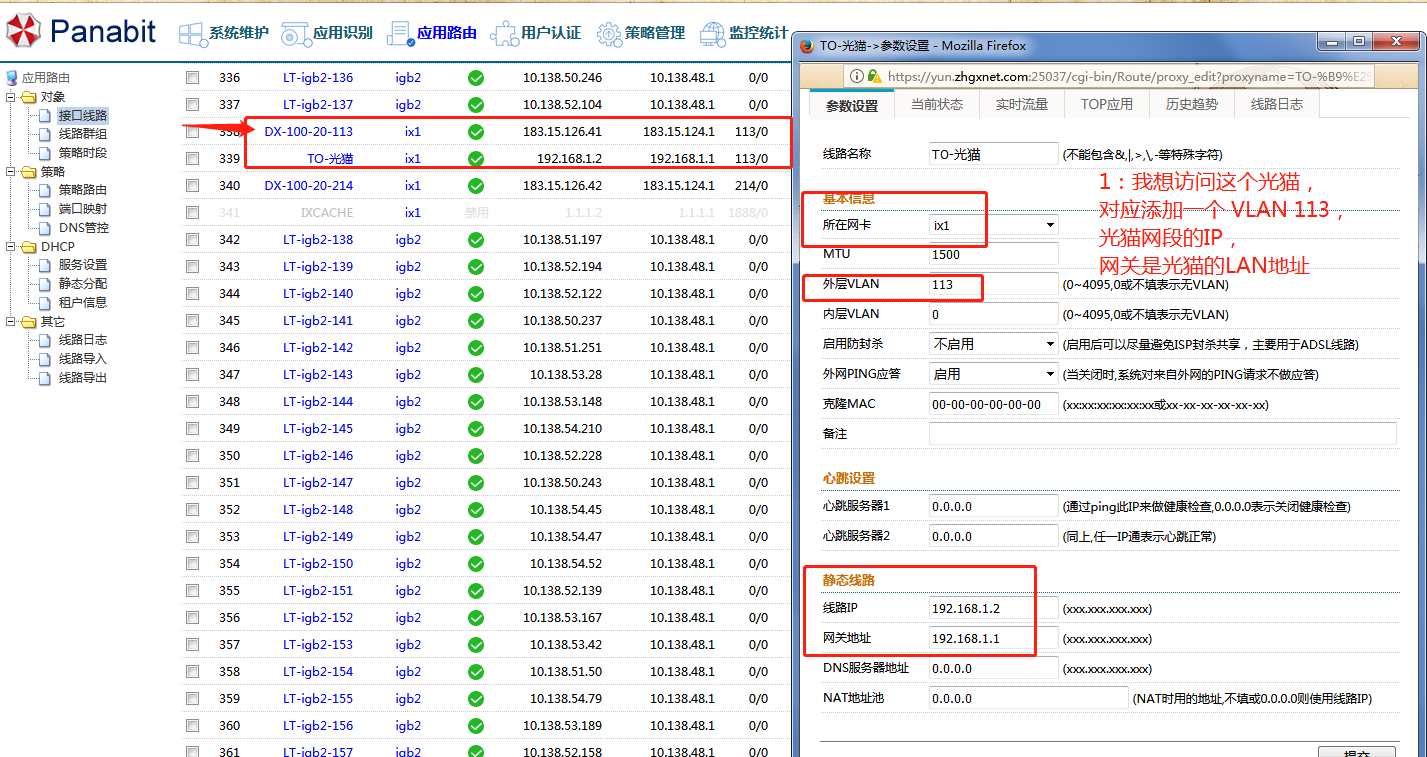Check the checkbox for row 340
The height and width of the screenshot is (757, 1427).
point(193,186)
